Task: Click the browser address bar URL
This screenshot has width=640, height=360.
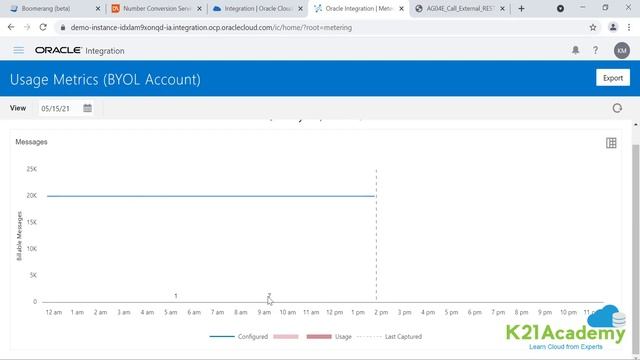Action: click(211, 28)
